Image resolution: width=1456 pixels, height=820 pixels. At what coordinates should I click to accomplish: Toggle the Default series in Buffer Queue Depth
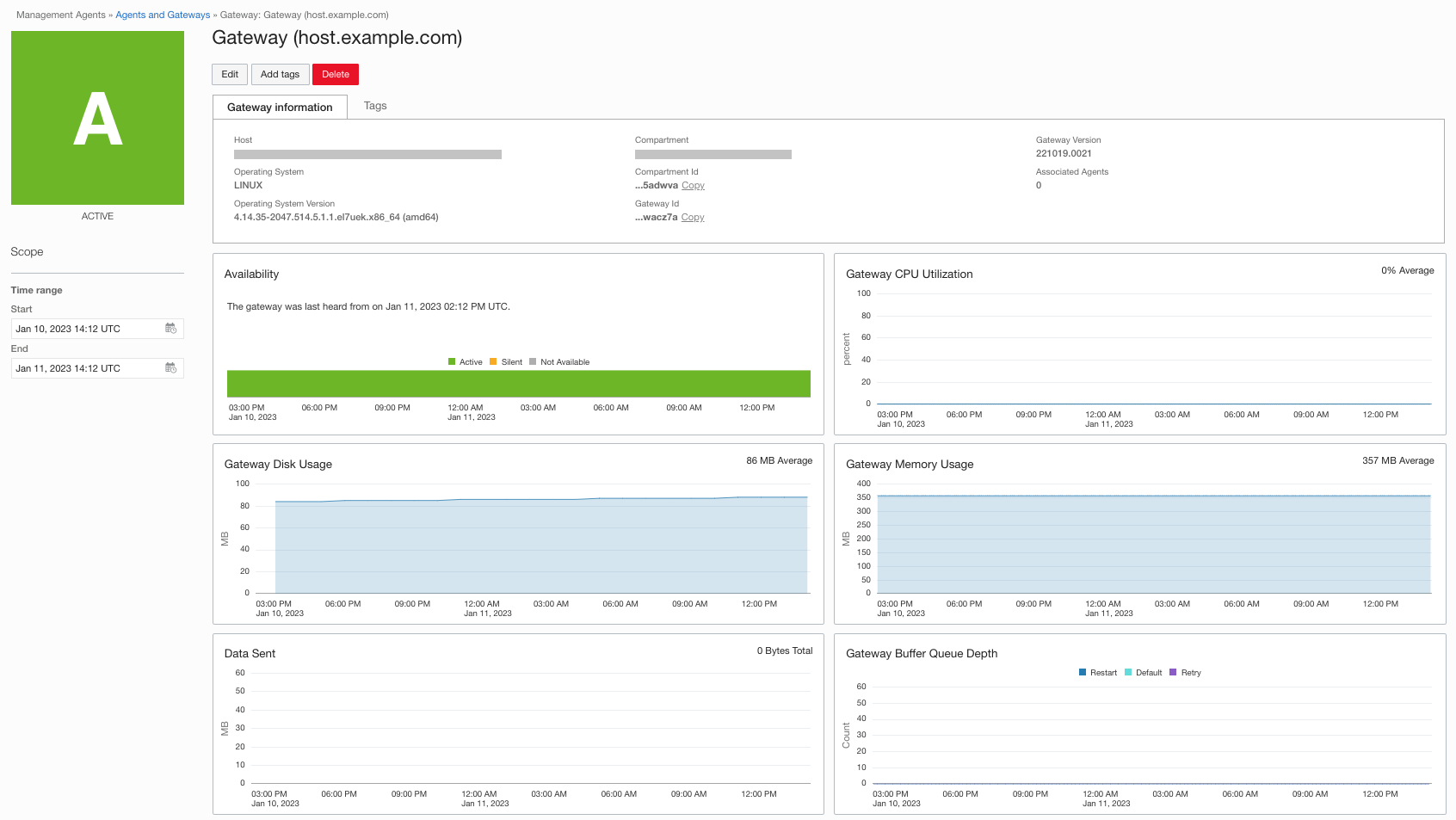coord(1144,673)
